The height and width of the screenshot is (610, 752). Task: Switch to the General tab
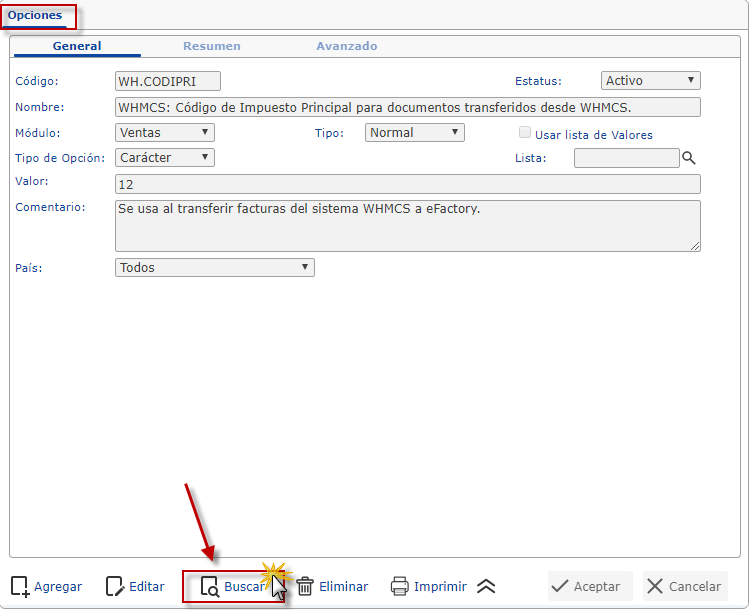77,46
